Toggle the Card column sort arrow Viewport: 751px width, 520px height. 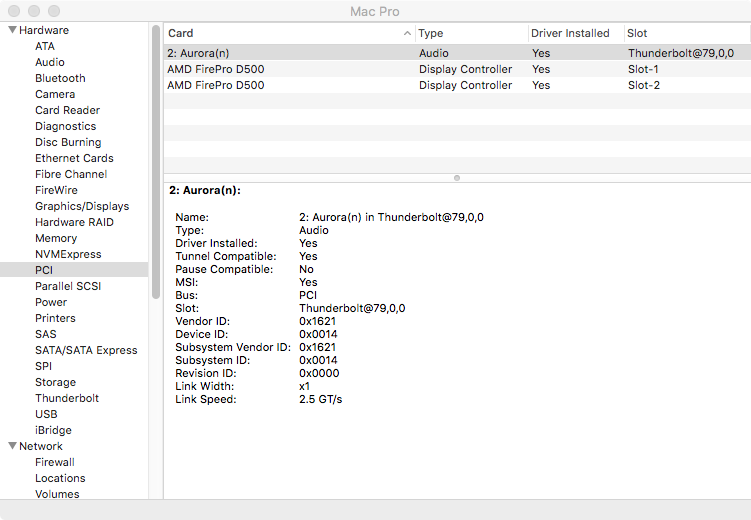[x=407, y=33]
